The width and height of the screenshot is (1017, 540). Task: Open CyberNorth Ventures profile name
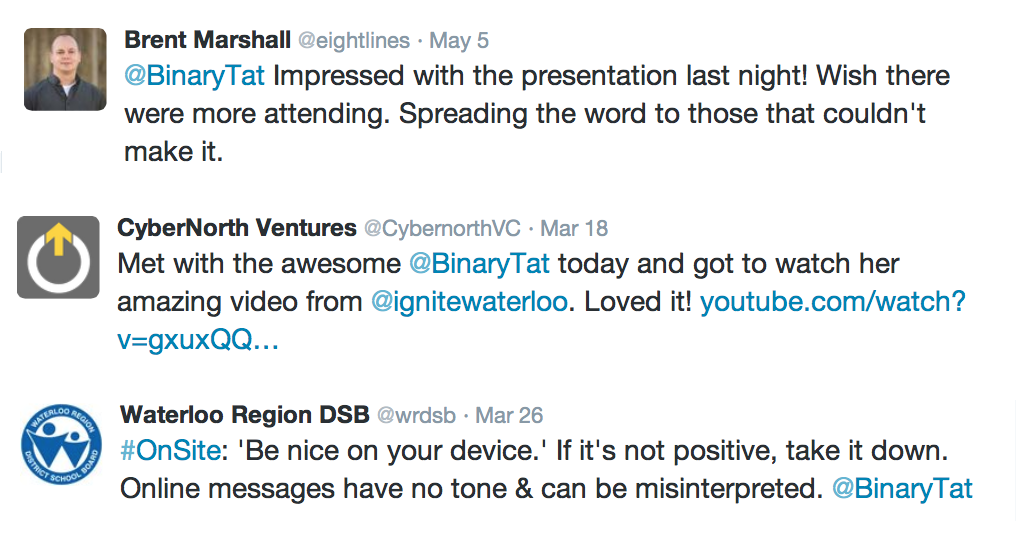(x=237, y=228)
